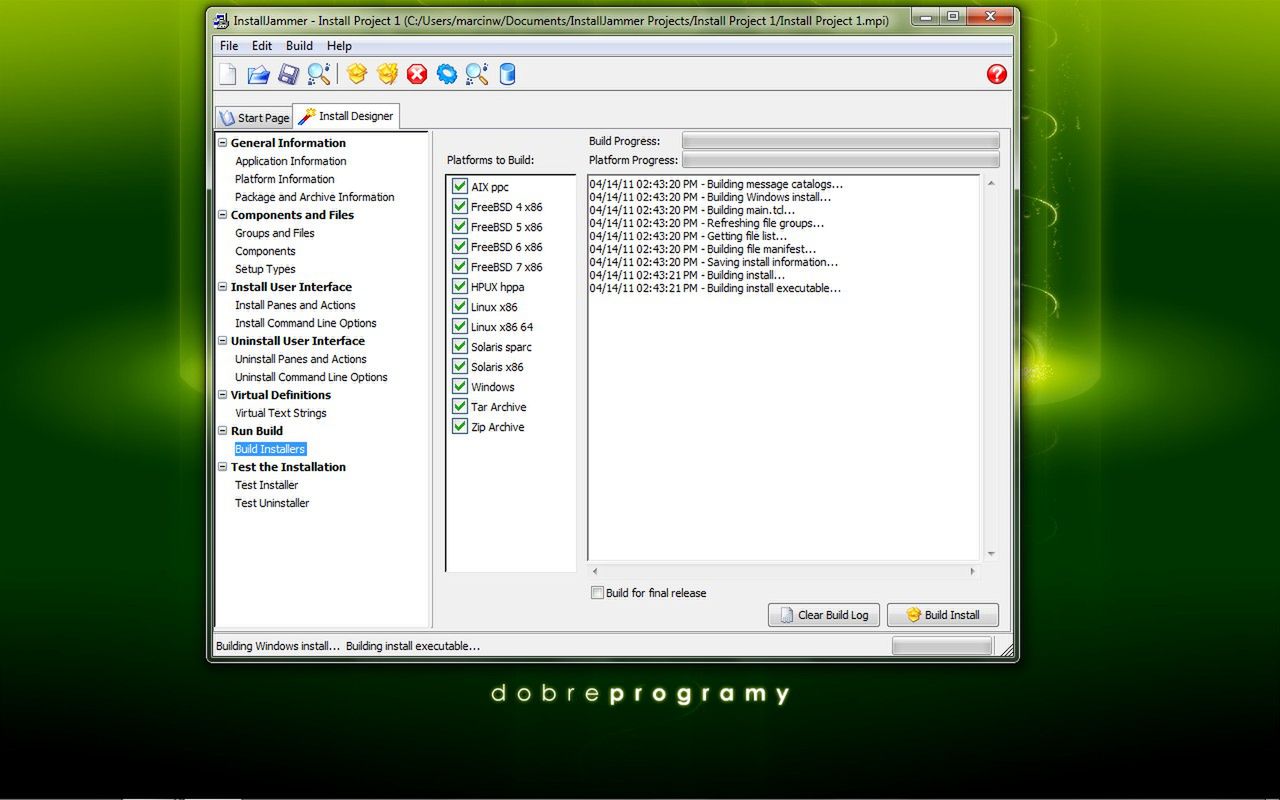Uncheck the FreeBSD 4 x86 platform
This screenshot has width=1280, height=800.
point(460,206)
